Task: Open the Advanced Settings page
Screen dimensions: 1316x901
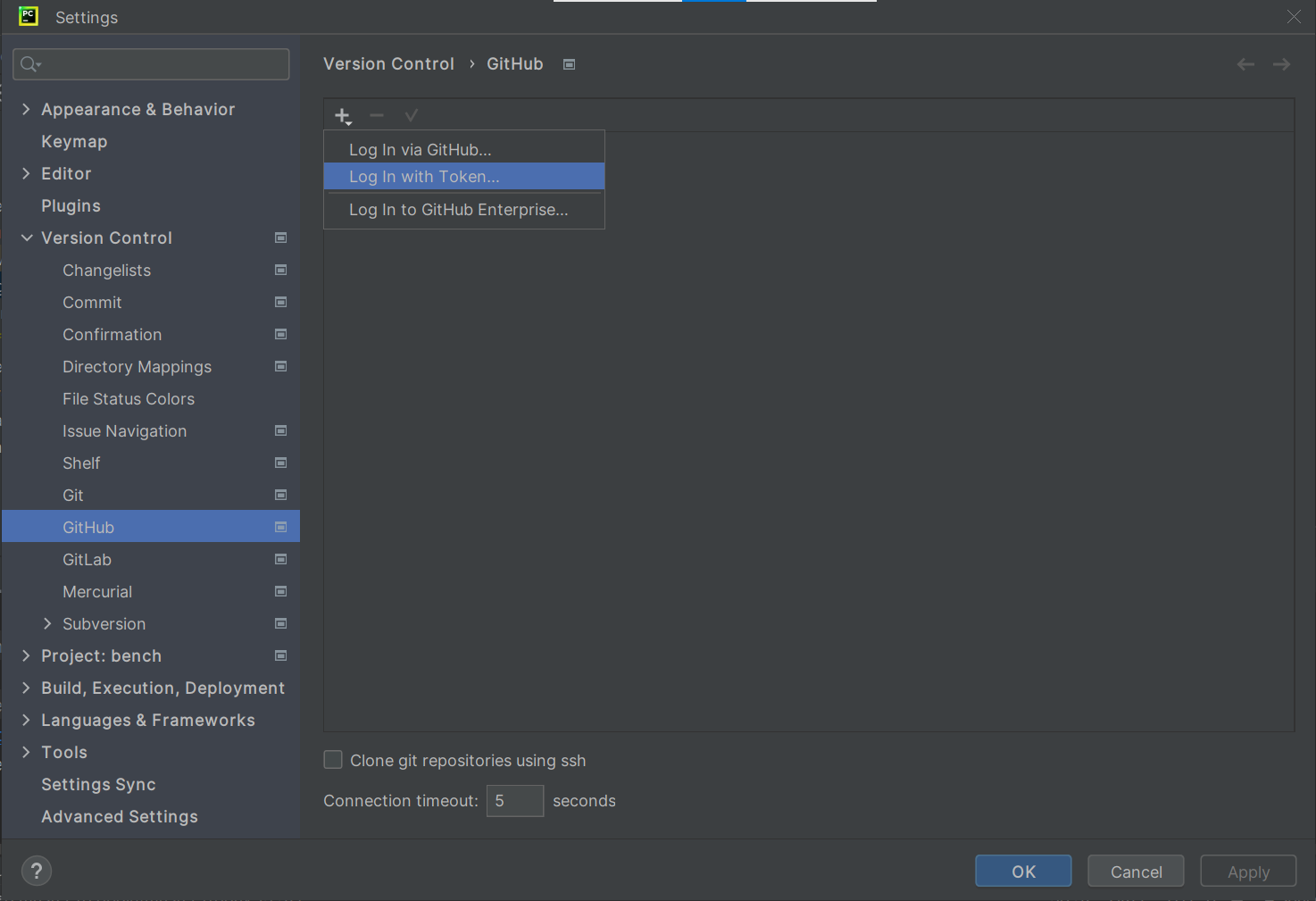Action: (120, 816)
